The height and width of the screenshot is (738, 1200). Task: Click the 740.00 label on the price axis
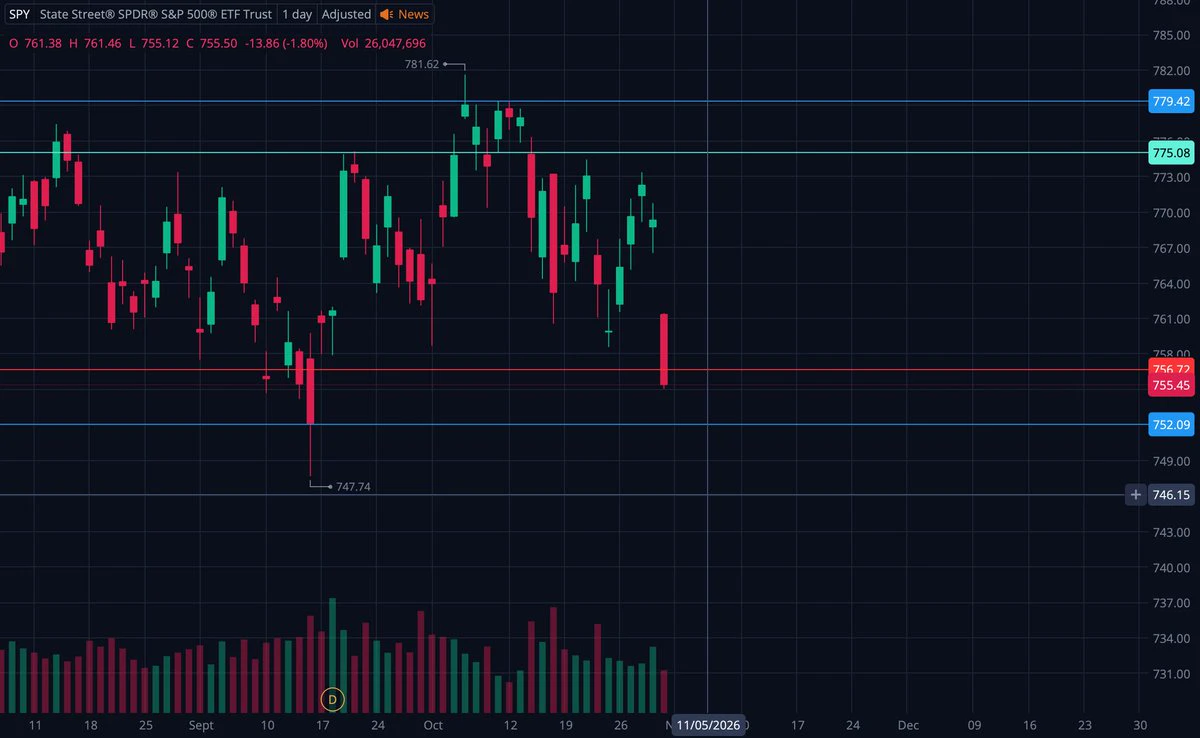(1170, 567)
